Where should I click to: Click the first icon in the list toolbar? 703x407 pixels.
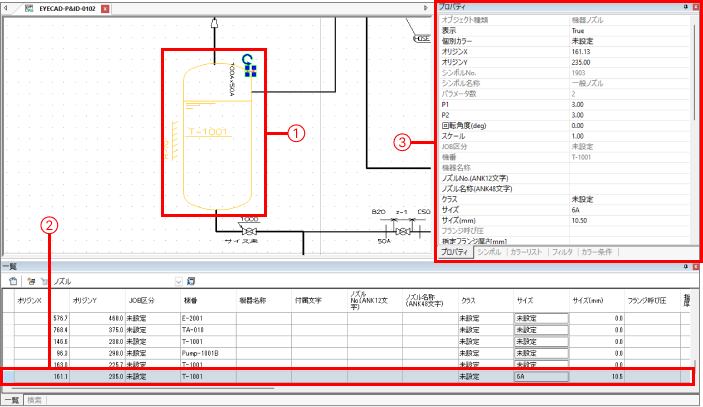(x=11, y=283)
